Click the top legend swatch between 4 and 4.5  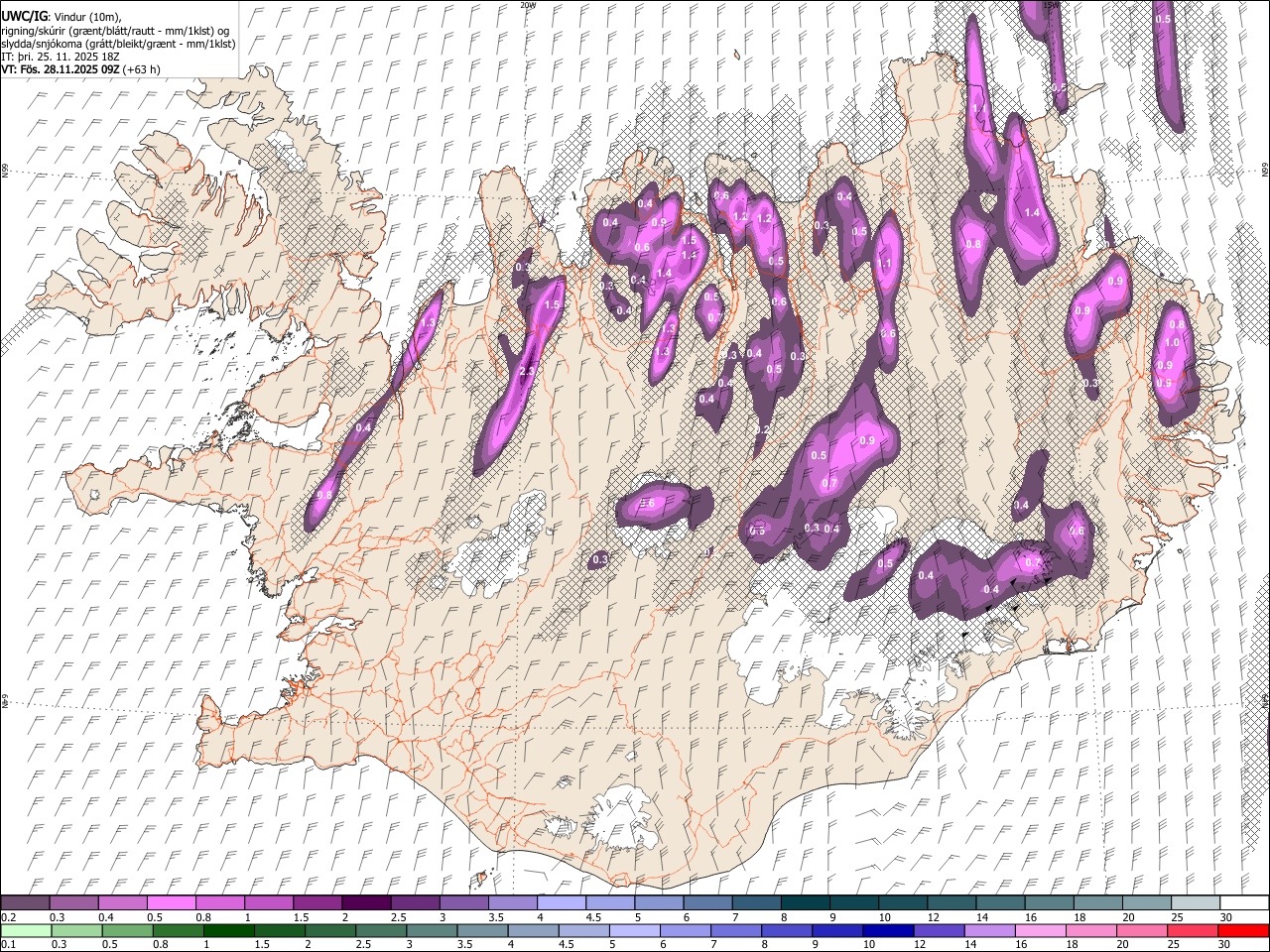tap(562, 902)
